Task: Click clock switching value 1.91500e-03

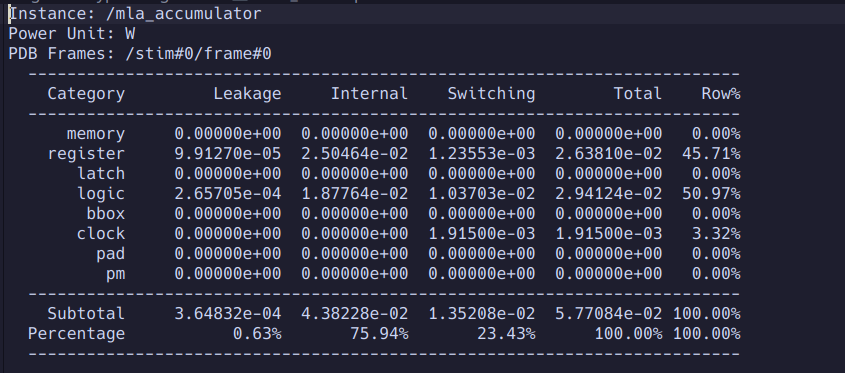Action: 482,233
